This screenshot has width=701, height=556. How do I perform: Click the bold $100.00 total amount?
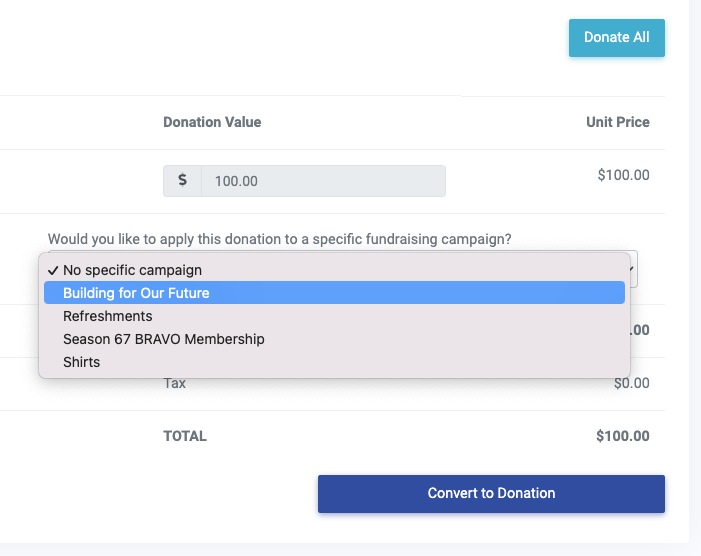pyautogui.click(x=622, y=436)
